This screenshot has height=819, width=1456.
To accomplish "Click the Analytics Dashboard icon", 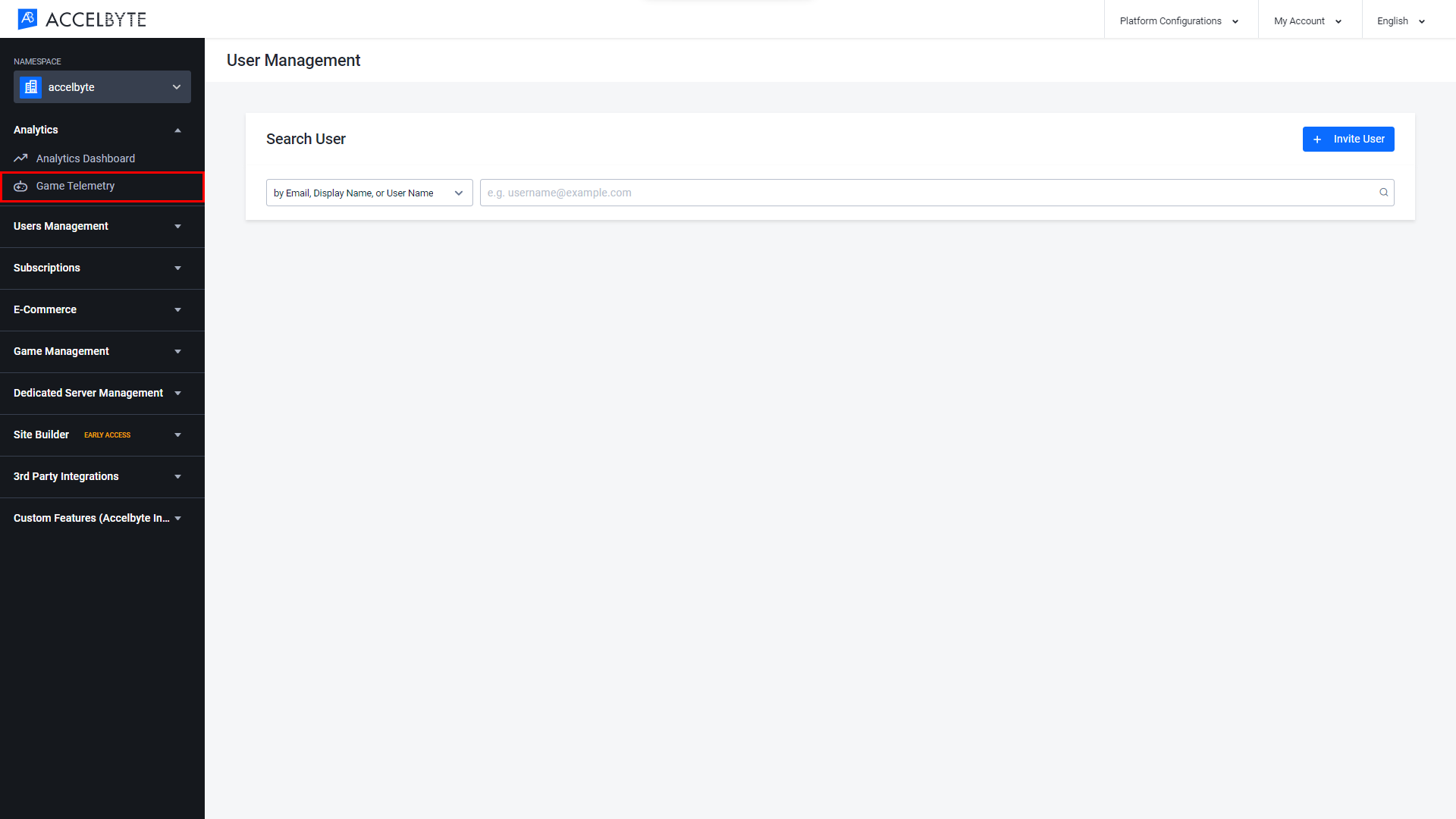I will (21, 158).
